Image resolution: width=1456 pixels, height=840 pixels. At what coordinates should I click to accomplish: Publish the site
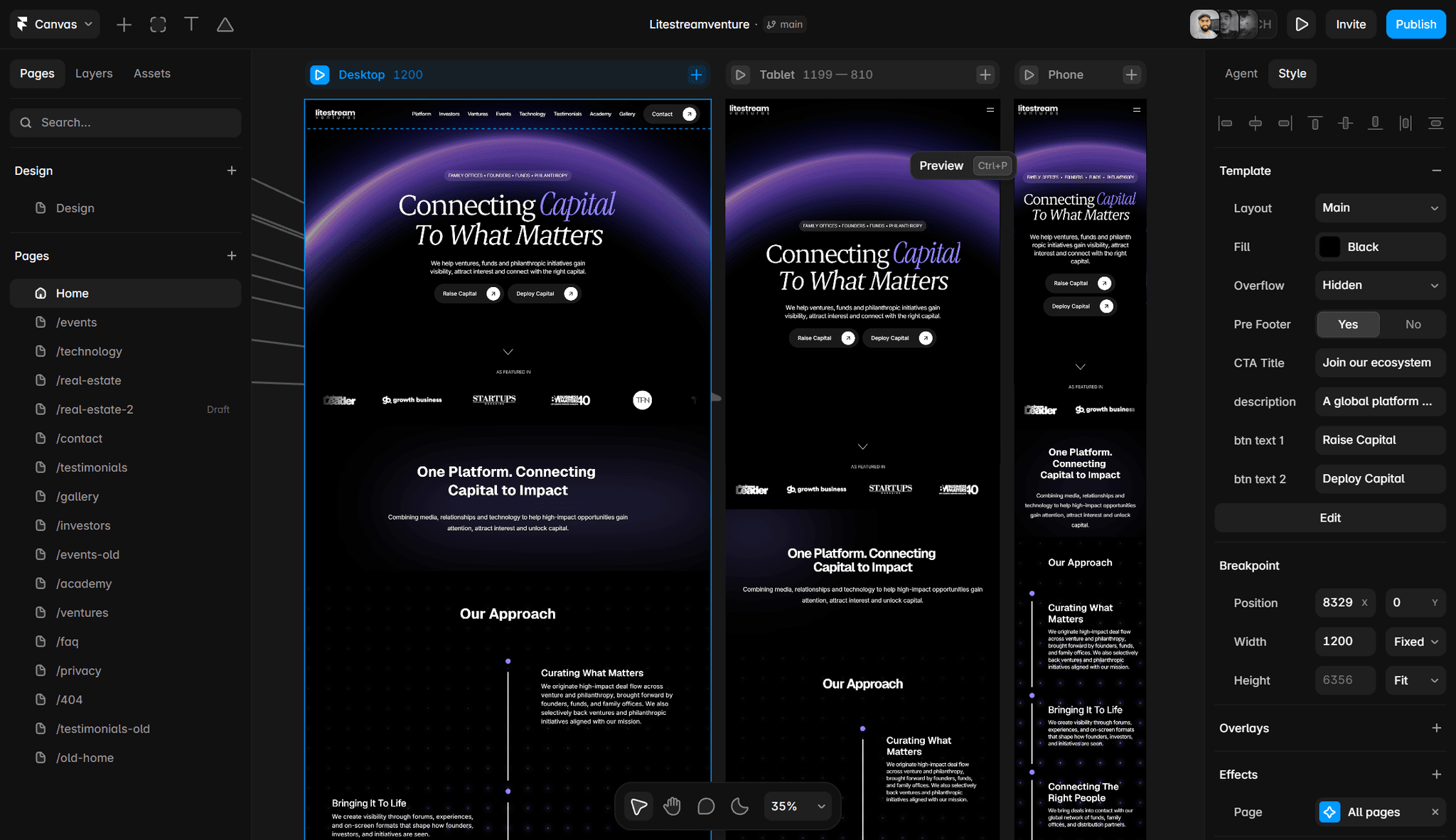point(1415,24)
